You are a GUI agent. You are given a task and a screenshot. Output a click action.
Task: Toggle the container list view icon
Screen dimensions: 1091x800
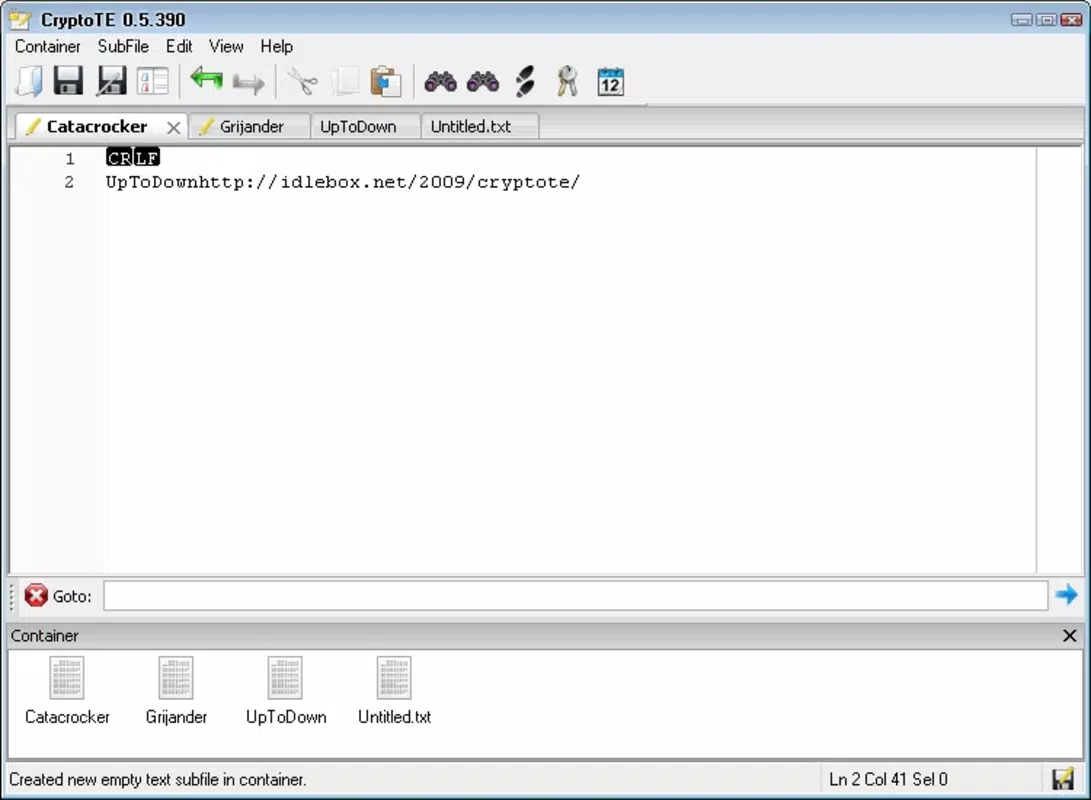153,81
